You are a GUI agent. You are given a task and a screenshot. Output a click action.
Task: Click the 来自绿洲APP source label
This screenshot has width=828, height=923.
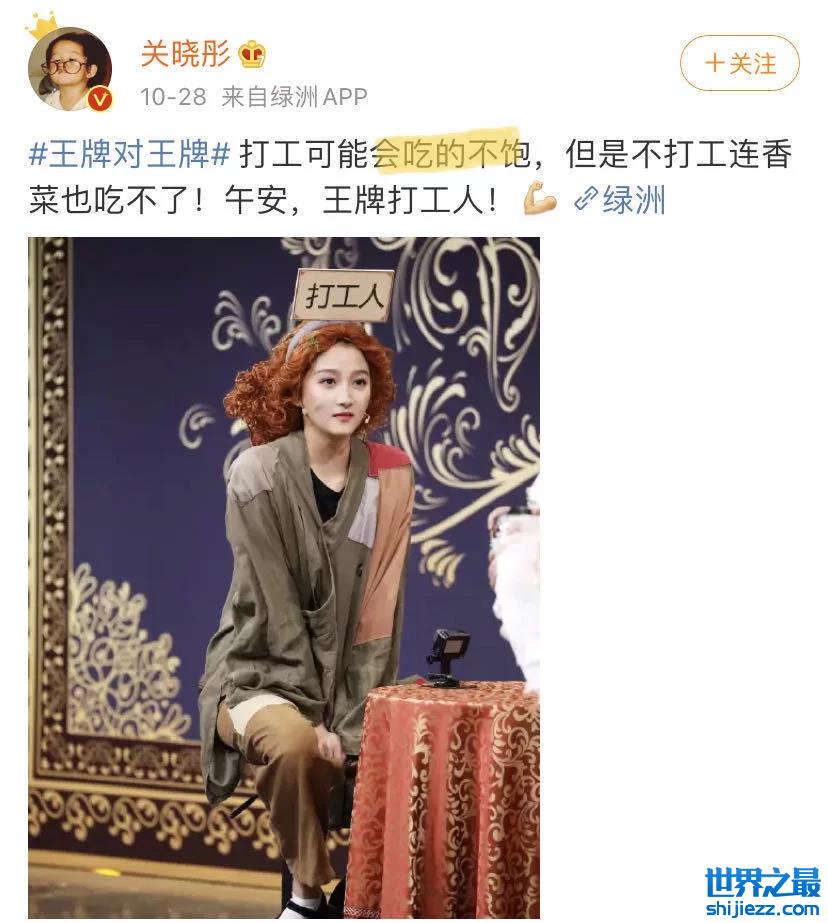294,97
